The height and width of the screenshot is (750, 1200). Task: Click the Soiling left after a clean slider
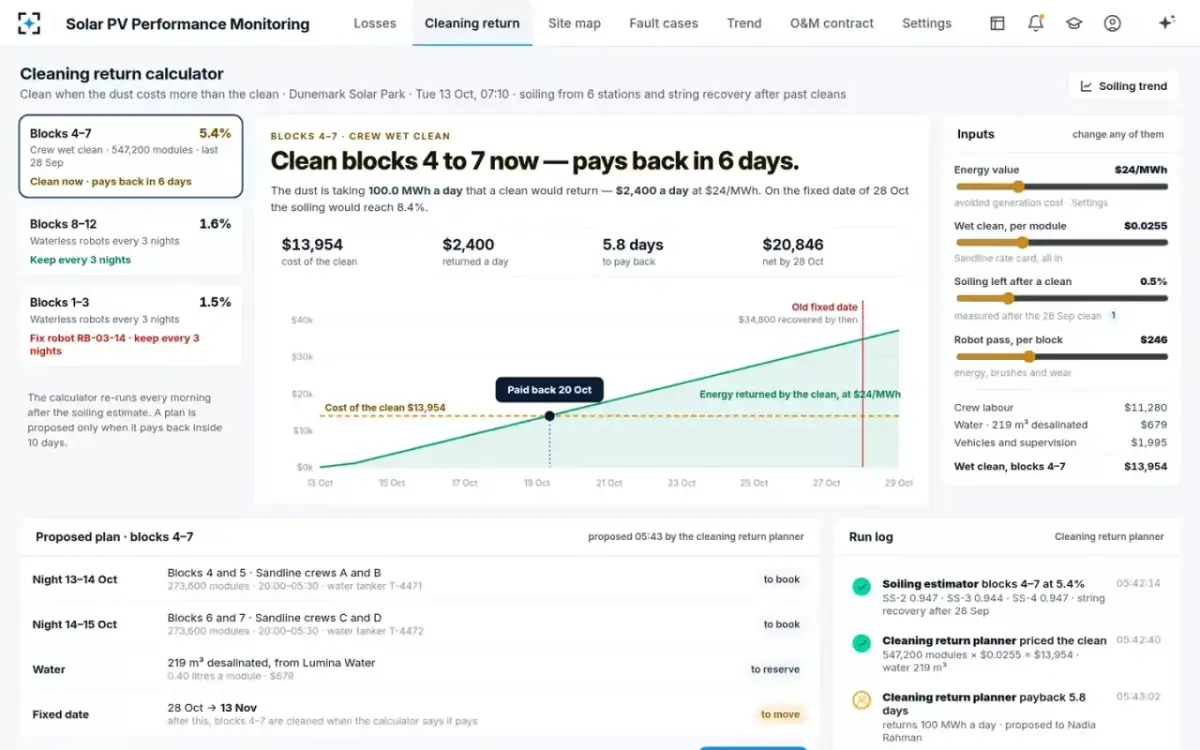tap(1061, 298)
